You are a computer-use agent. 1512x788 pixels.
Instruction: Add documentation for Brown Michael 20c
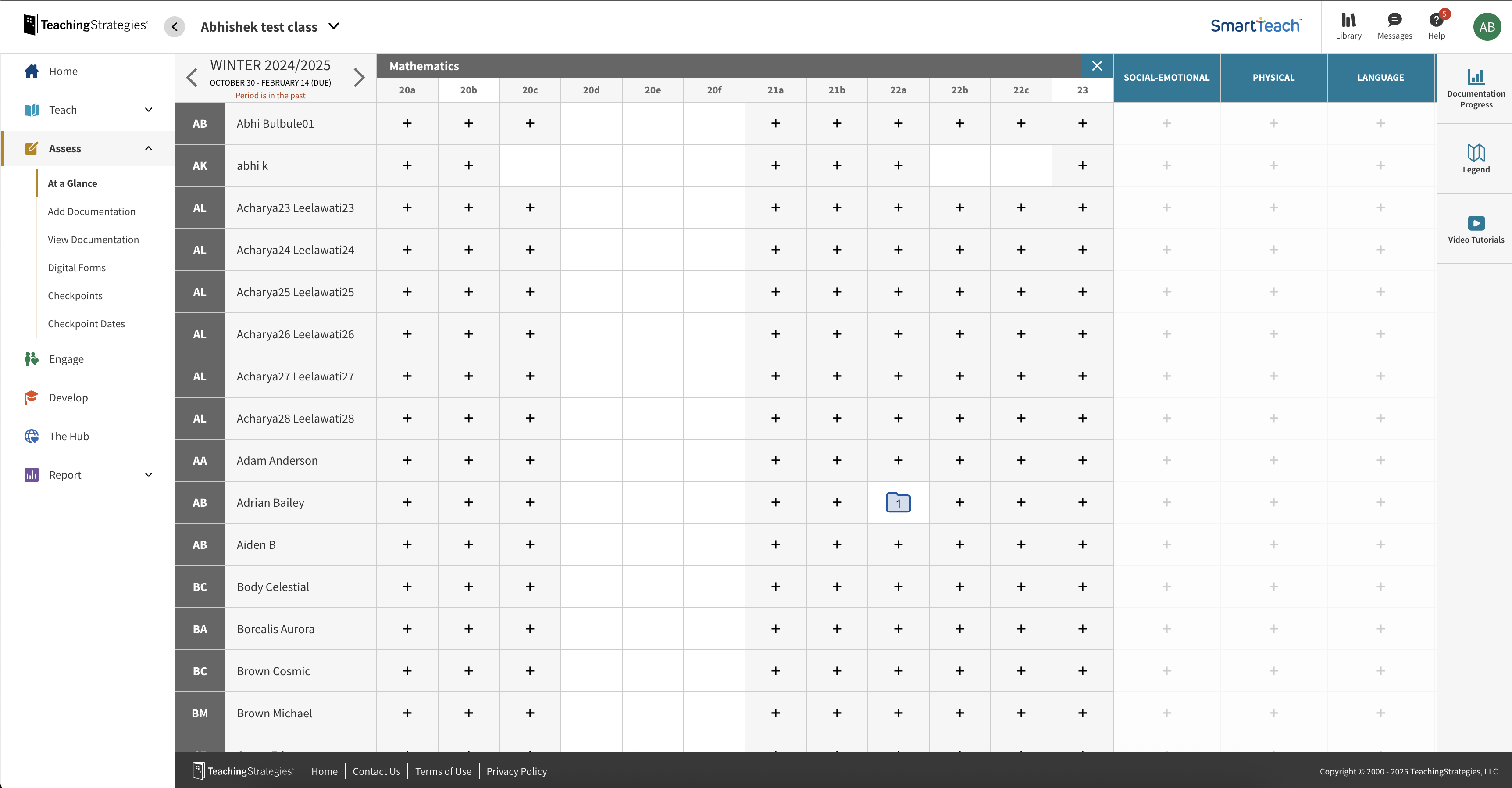pos(530,713)
